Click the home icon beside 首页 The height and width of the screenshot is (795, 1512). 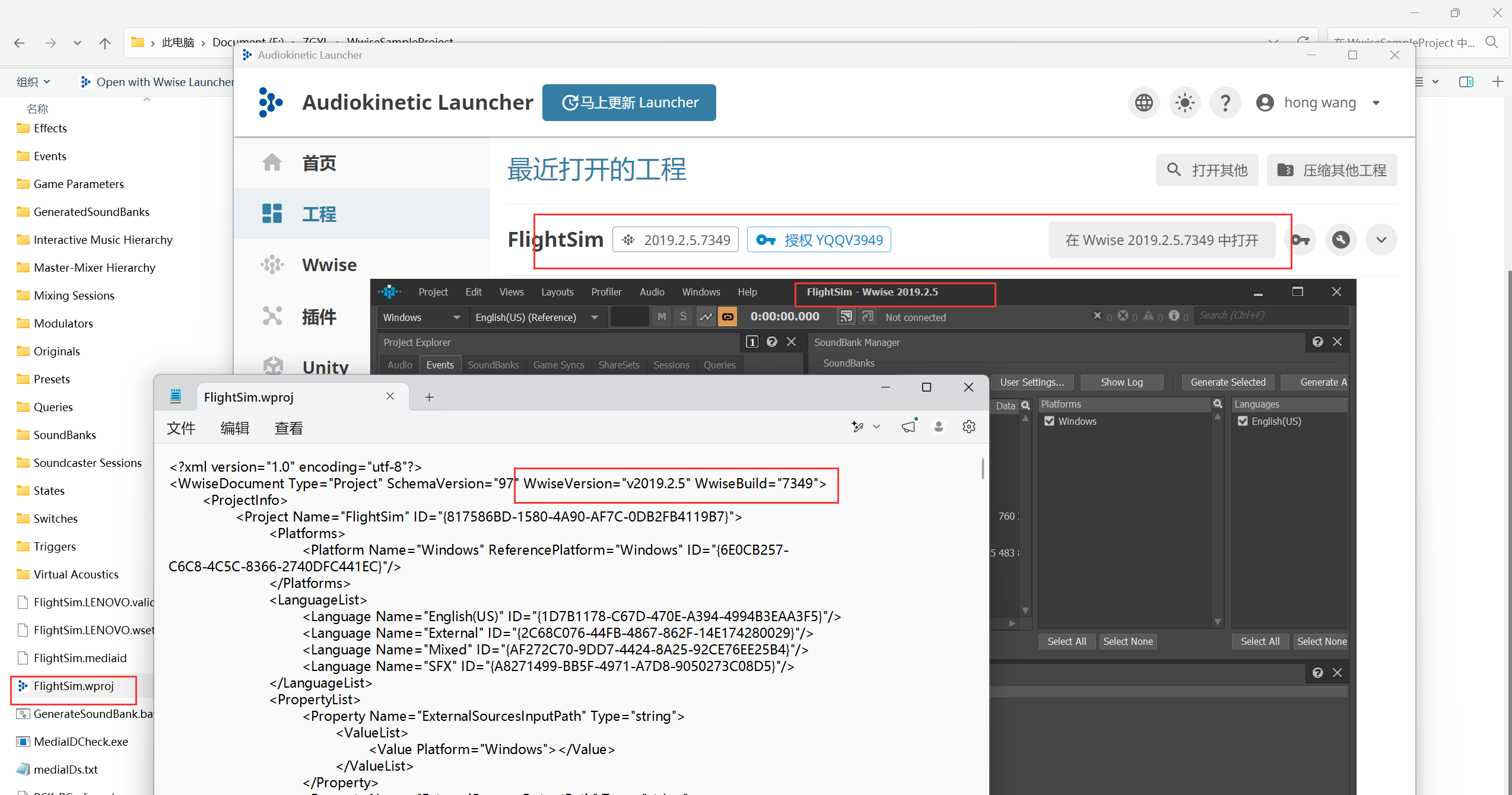click(272, 163)
